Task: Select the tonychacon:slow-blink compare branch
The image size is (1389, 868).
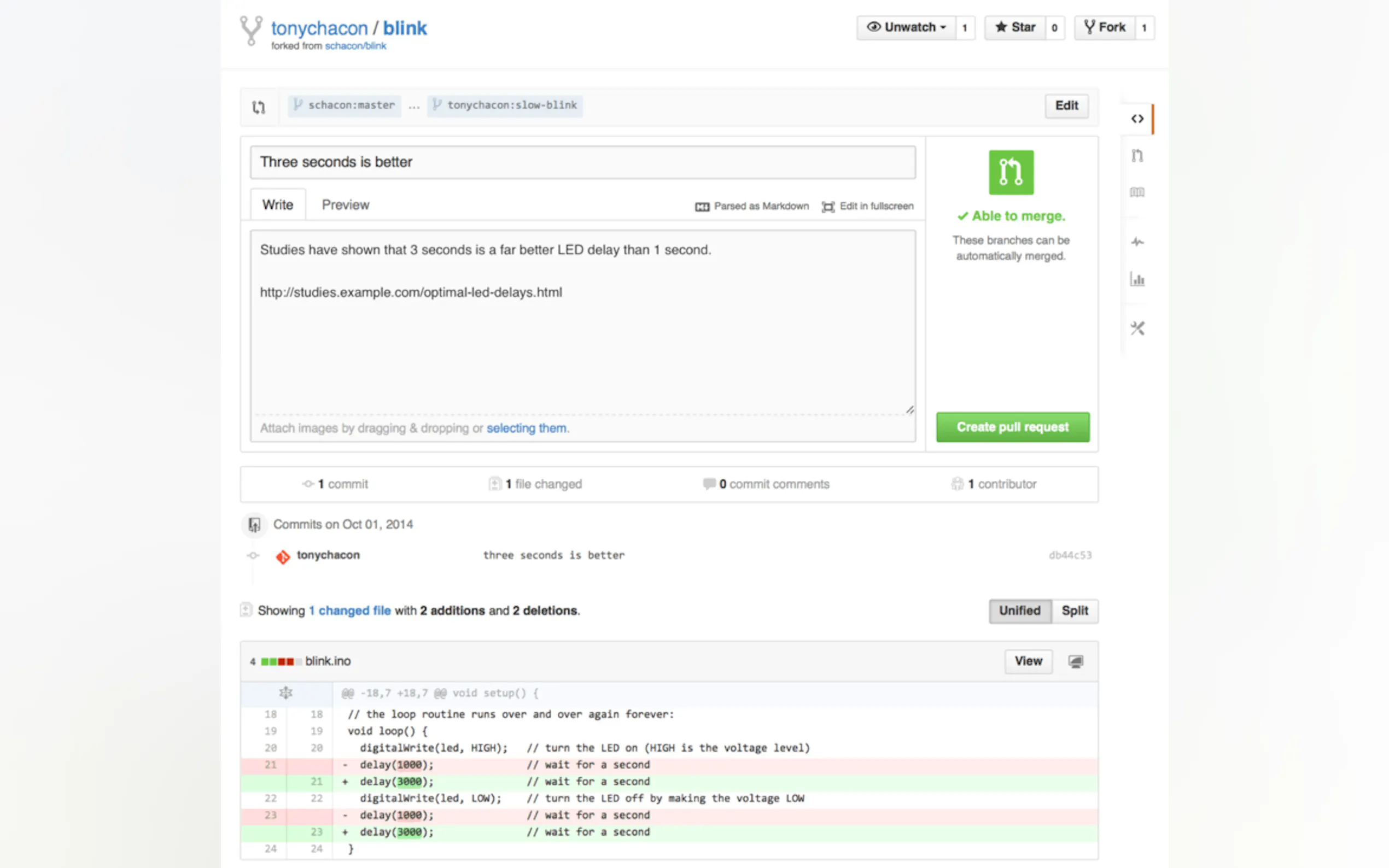Action: pyautogui.click(x=505, y=105)
